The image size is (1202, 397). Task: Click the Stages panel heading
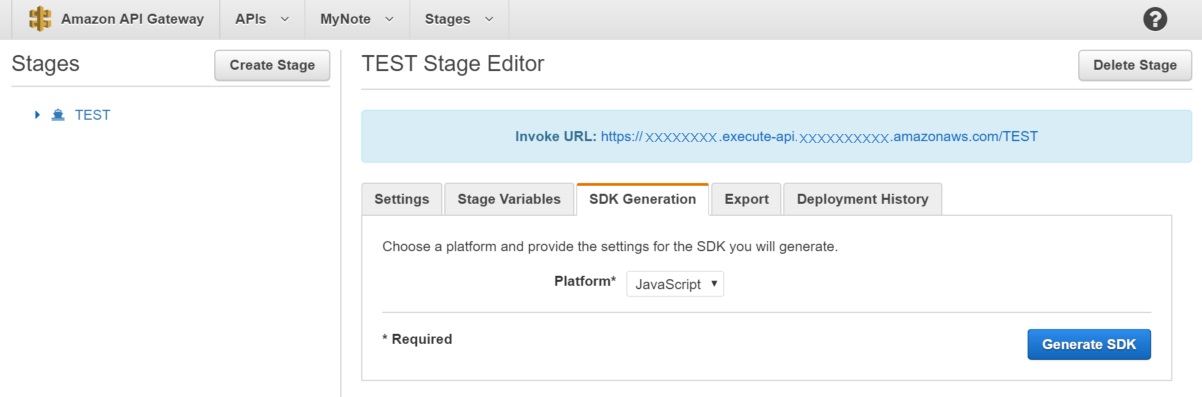(45, 64)
